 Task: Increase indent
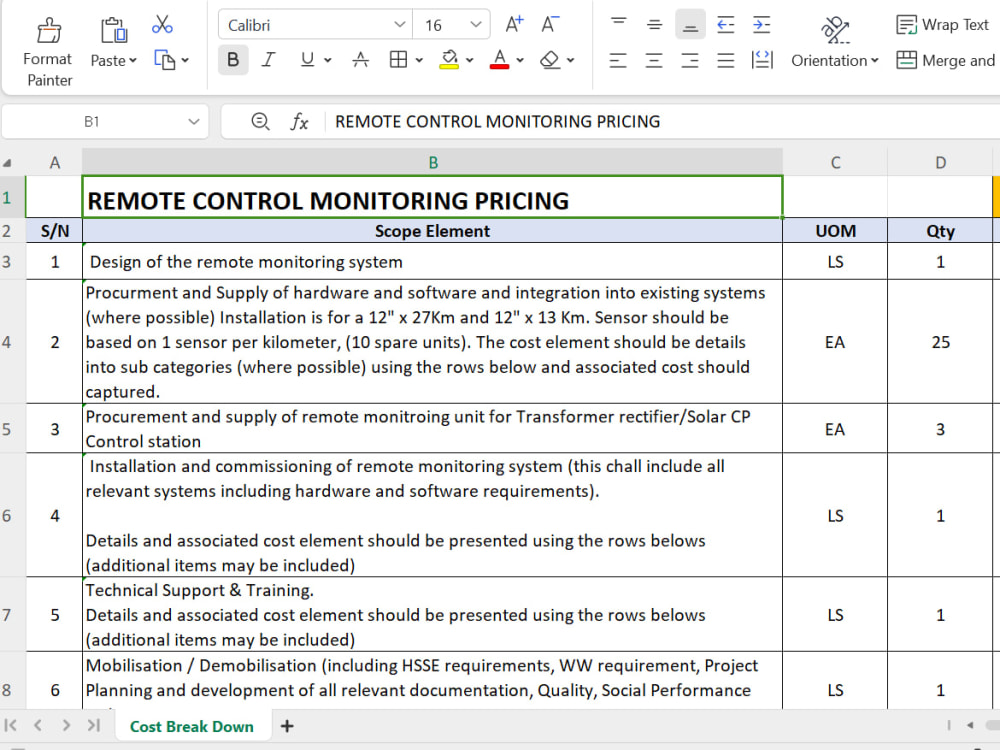[761, 25]
